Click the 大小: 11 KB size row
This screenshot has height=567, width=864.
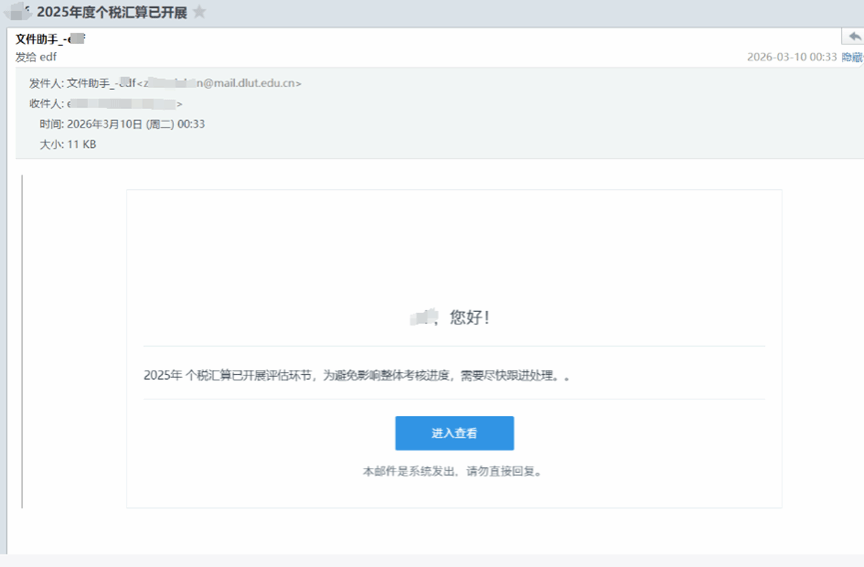[68, 144]
